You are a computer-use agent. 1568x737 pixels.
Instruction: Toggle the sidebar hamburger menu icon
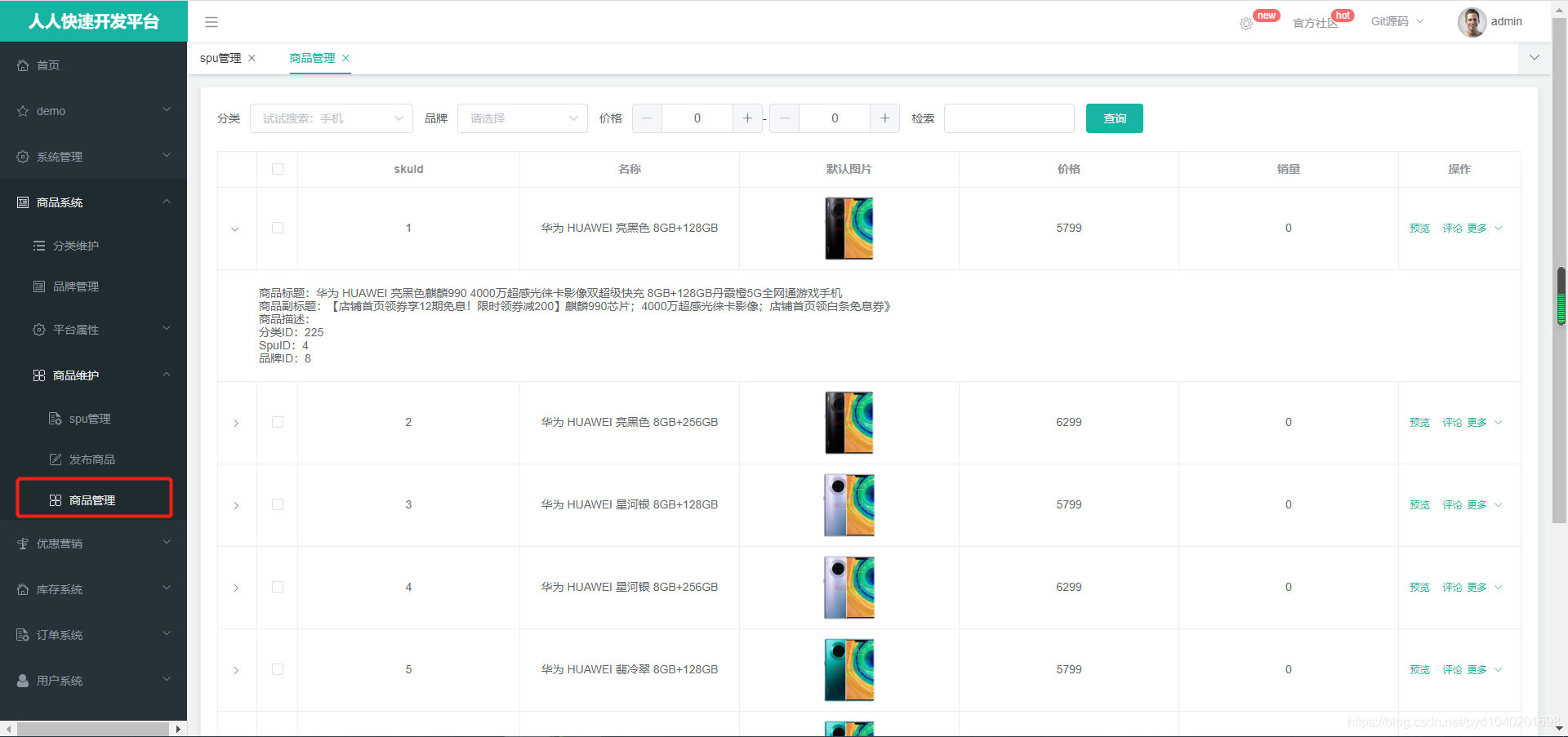coord(212,22)
